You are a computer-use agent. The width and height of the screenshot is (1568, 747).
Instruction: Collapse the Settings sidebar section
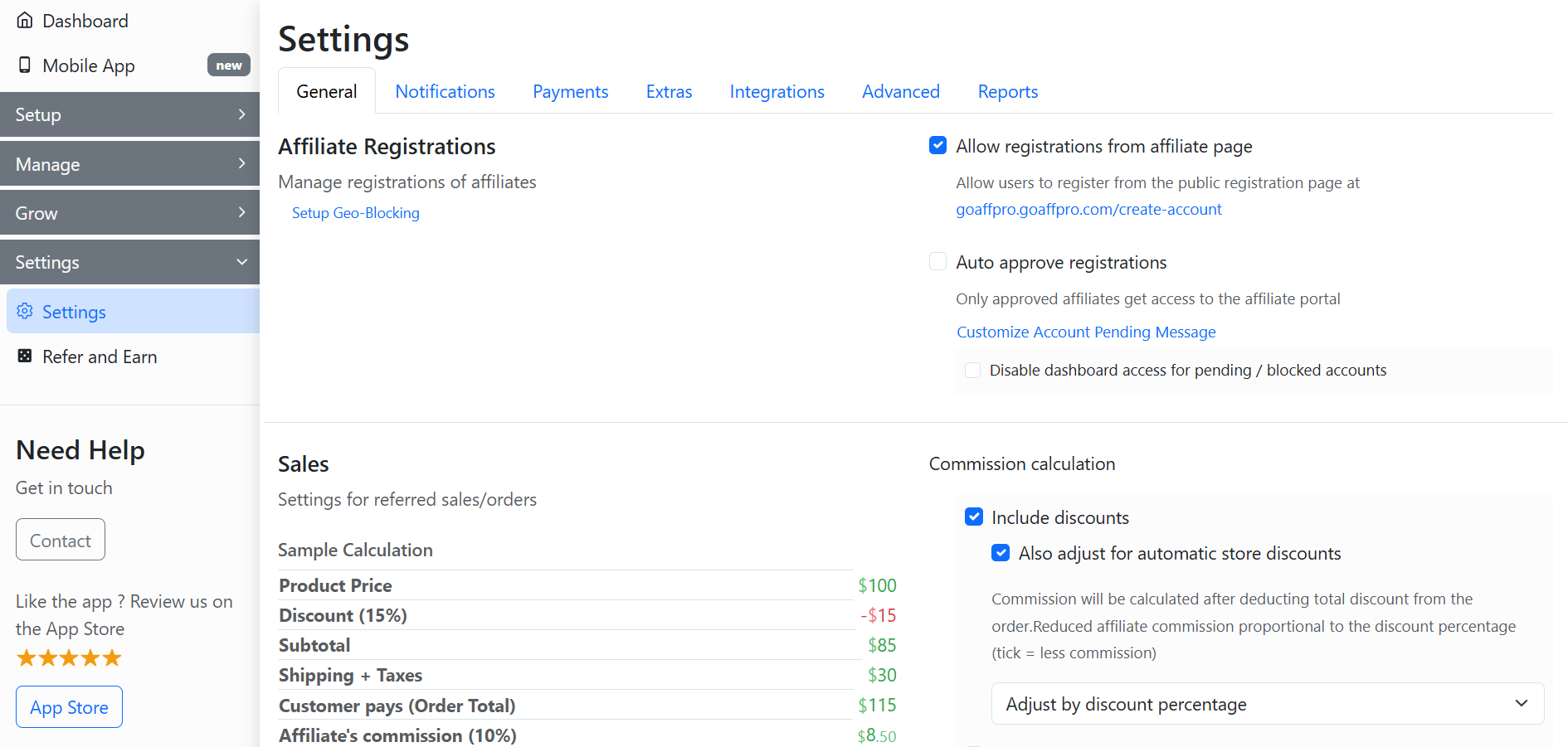coord(129,262)
